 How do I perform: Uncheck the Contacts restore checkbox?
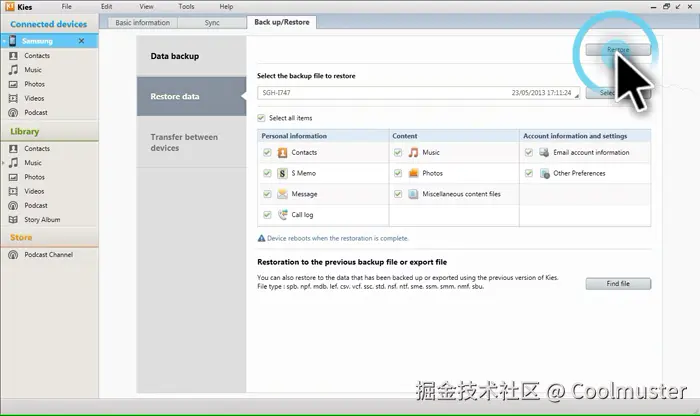(267, 152)
